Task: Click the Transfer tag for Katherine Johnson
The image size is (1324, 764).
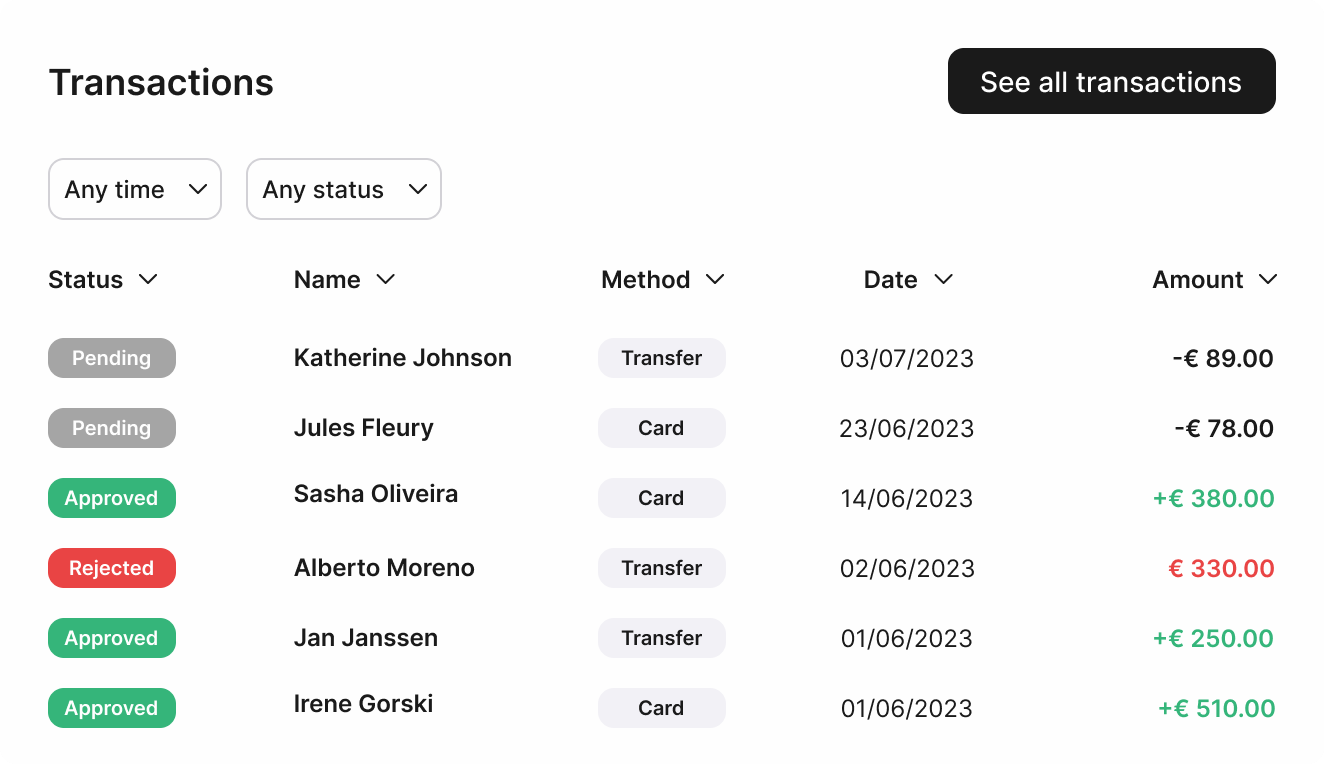Action: click(x=662, y=358)
